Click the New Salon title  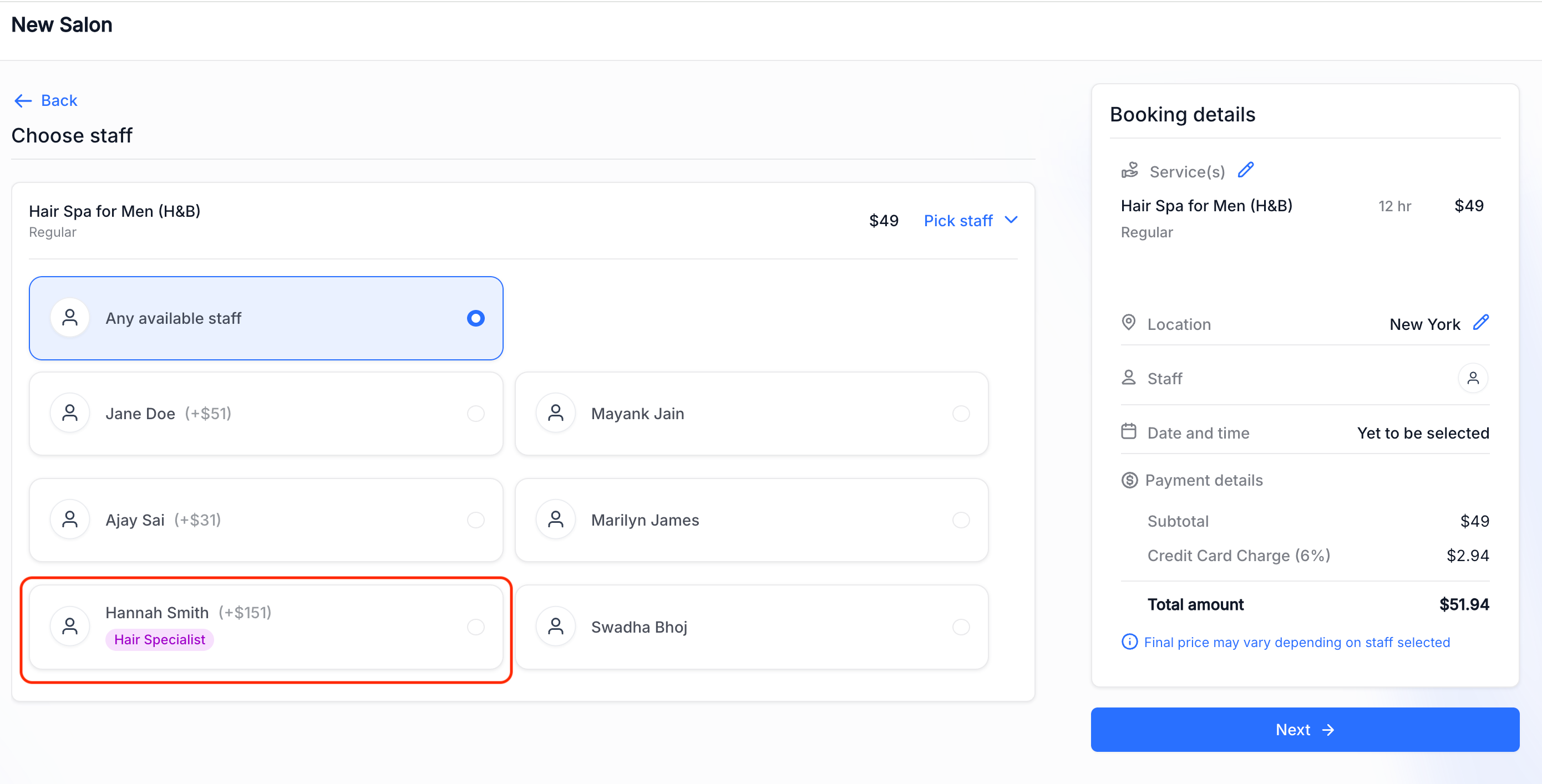click(x=62, y=24)
